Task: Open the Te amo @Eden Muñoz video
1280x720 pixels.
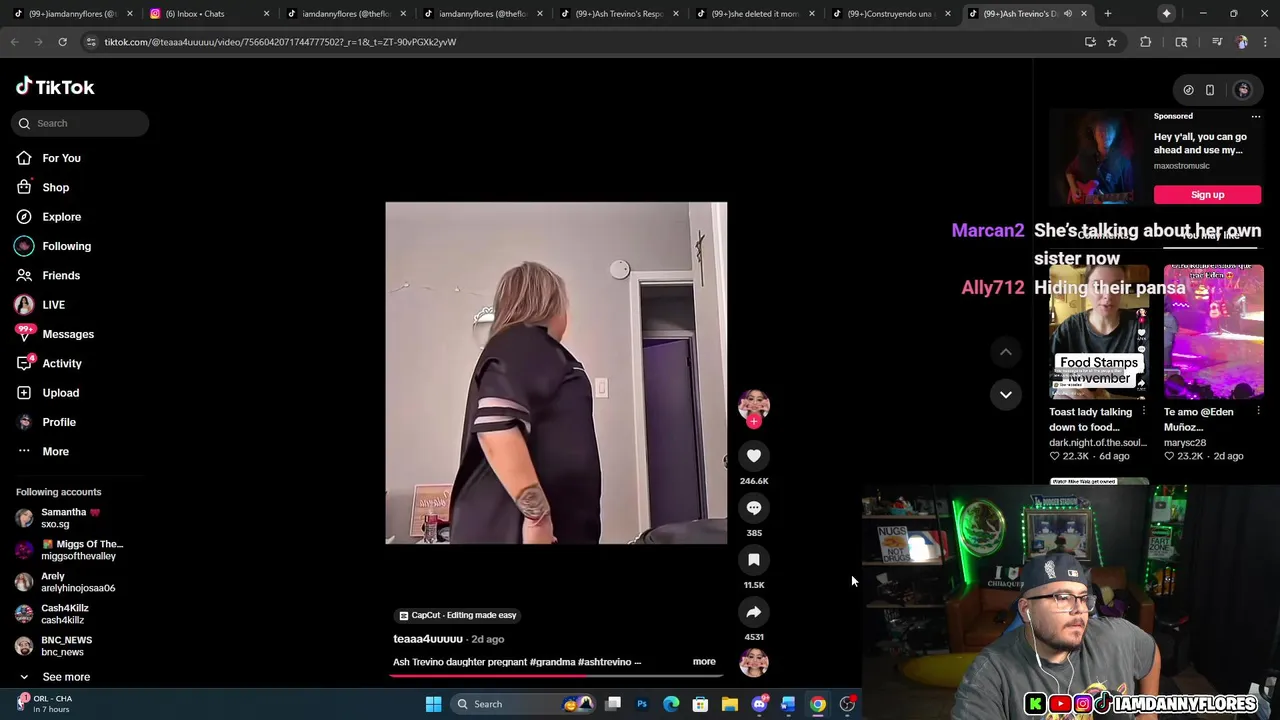Action: click(x=1213, y=331)
